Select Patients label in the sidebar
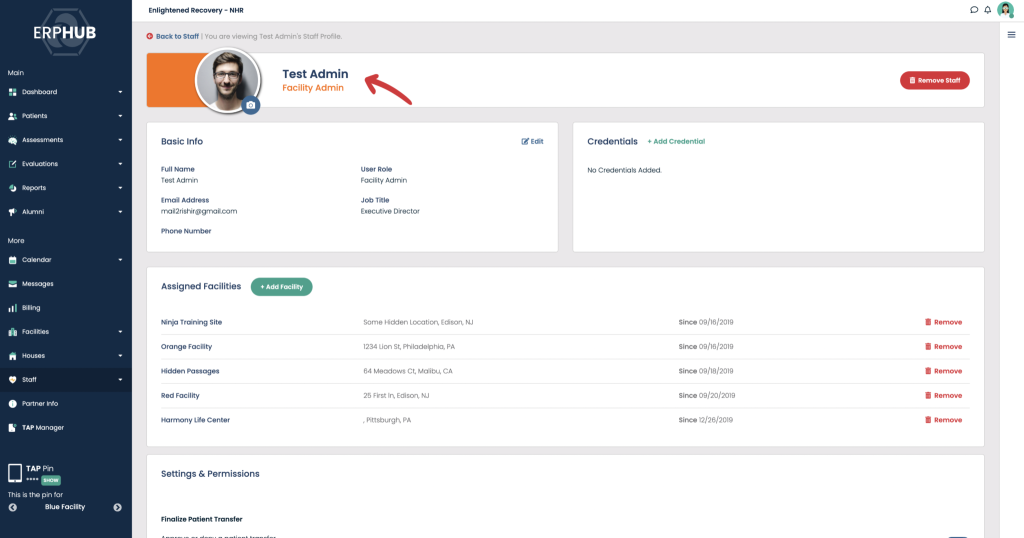 (x=35, y=116)
